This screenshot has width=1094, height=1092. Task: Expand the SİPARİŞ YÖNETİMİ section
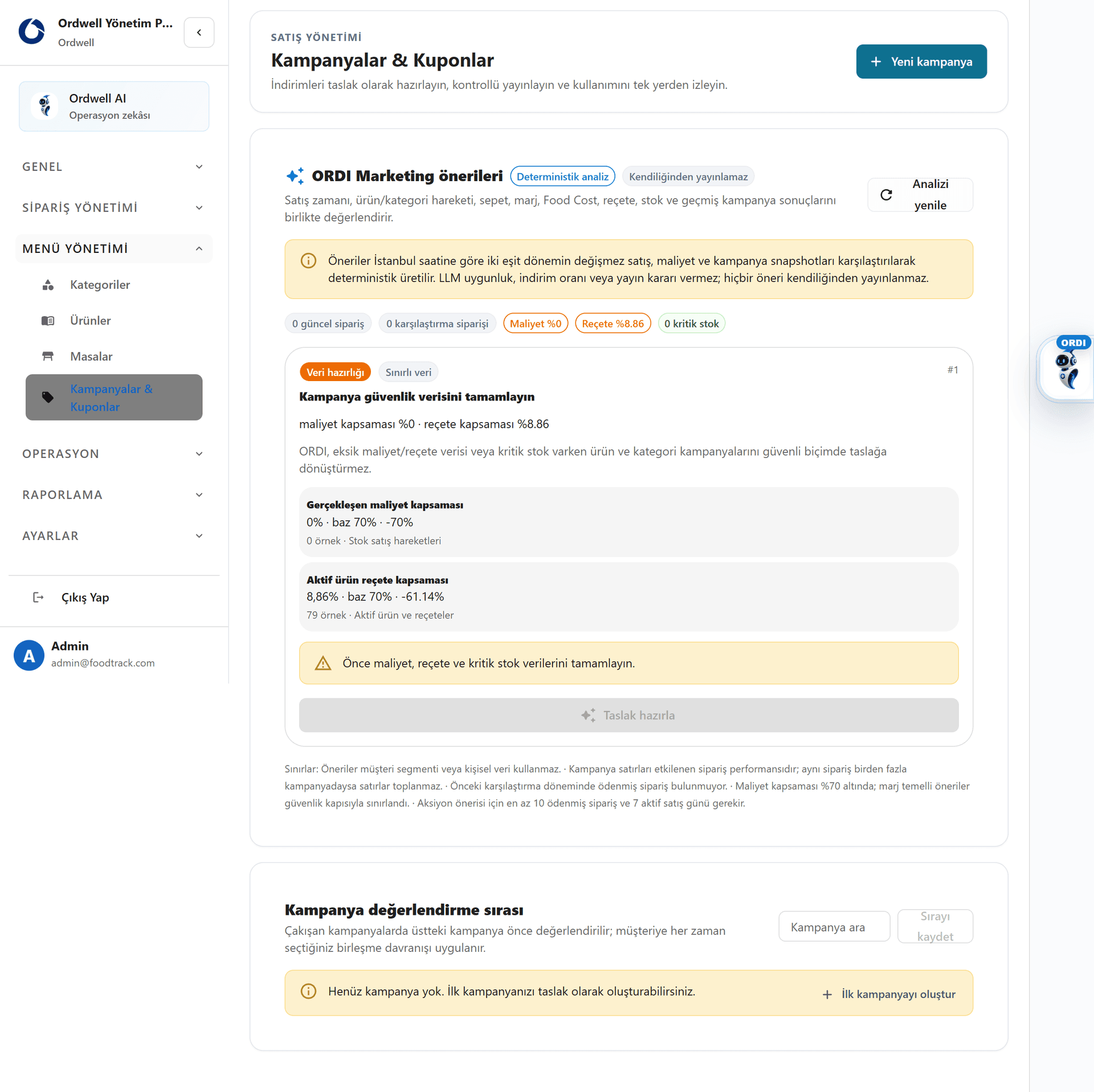(113, 208)
